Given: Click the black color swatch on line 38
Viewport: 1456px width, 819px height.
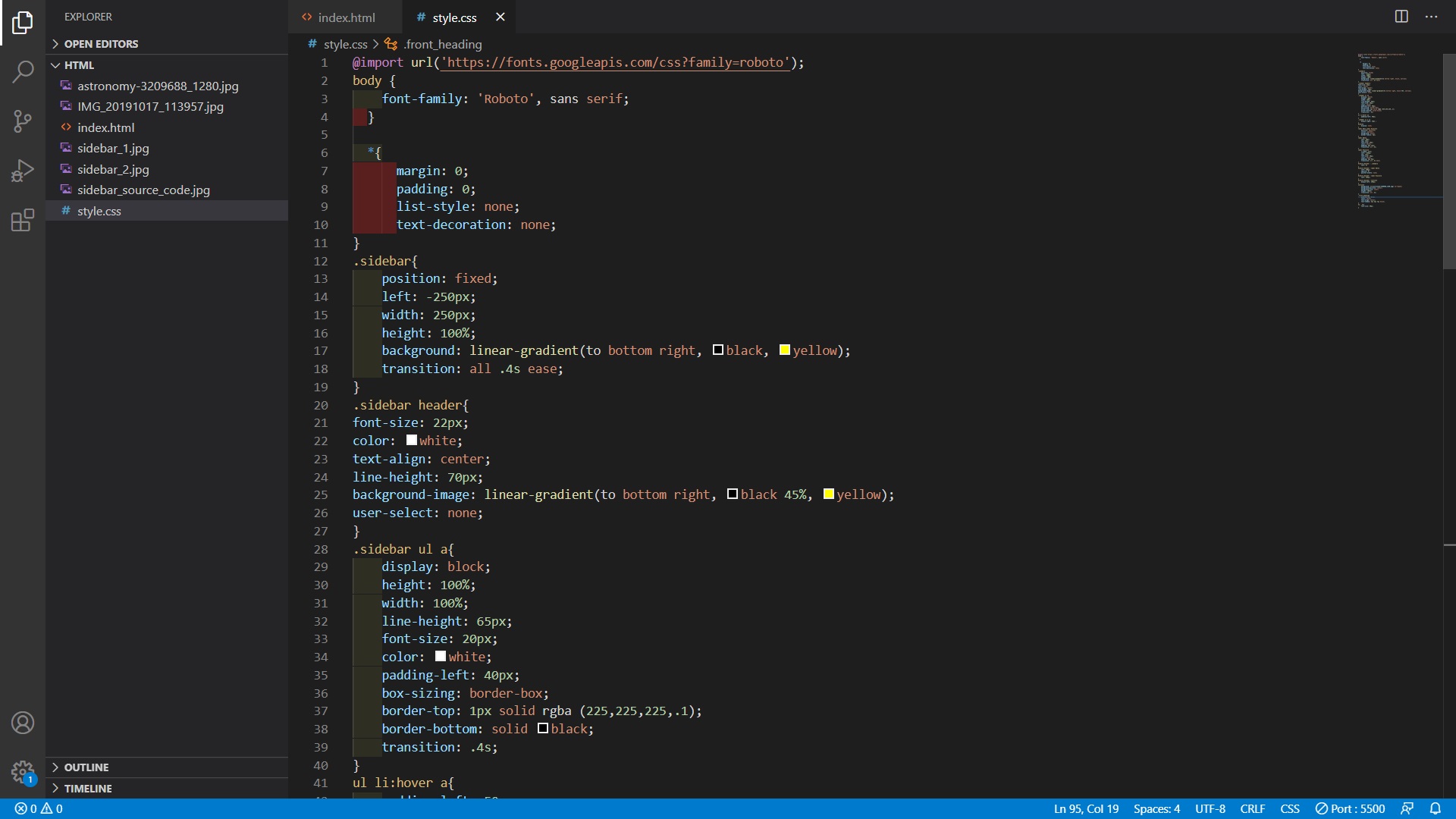Looking at the screenshot, I should 542,728.
